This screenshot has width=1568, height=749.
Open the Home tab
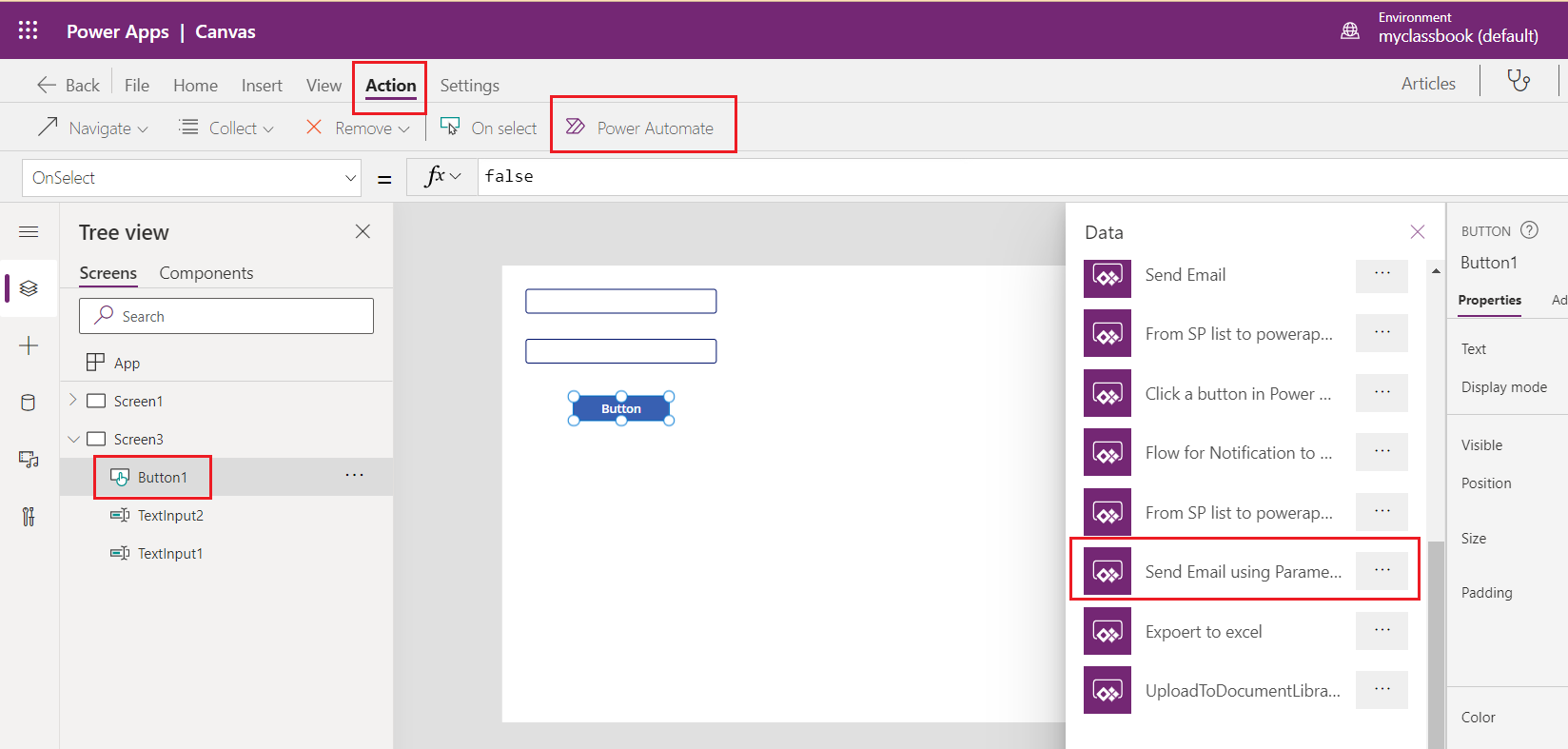pos(195,85)
